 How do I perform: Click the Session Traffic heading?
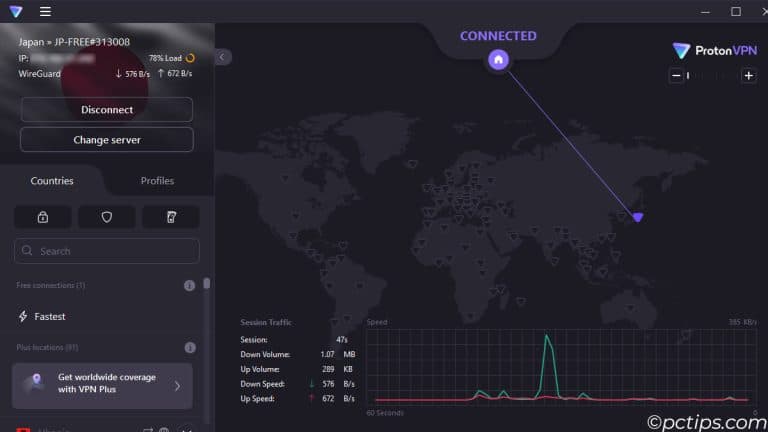coord(266,322)
